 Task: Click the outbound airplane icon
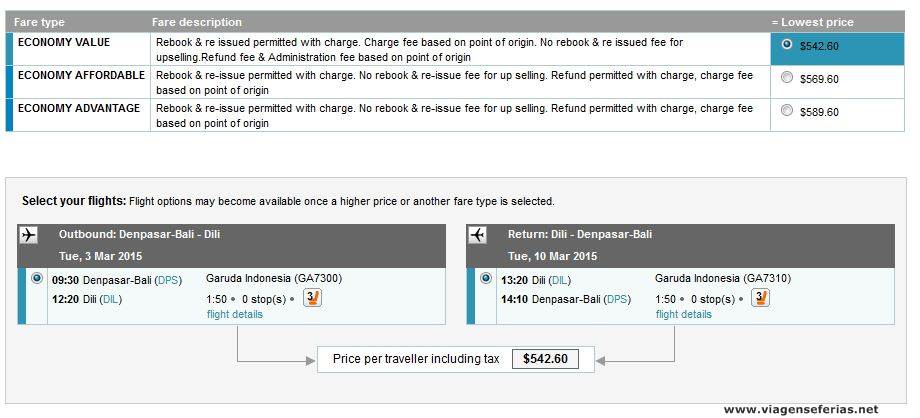point(28,235)
